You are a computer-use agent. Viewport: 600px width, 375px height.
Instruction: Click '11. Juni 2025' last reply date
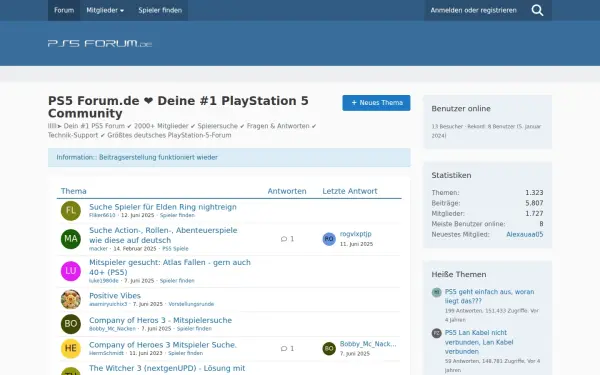pyautogui.click(x=356, y=244)
